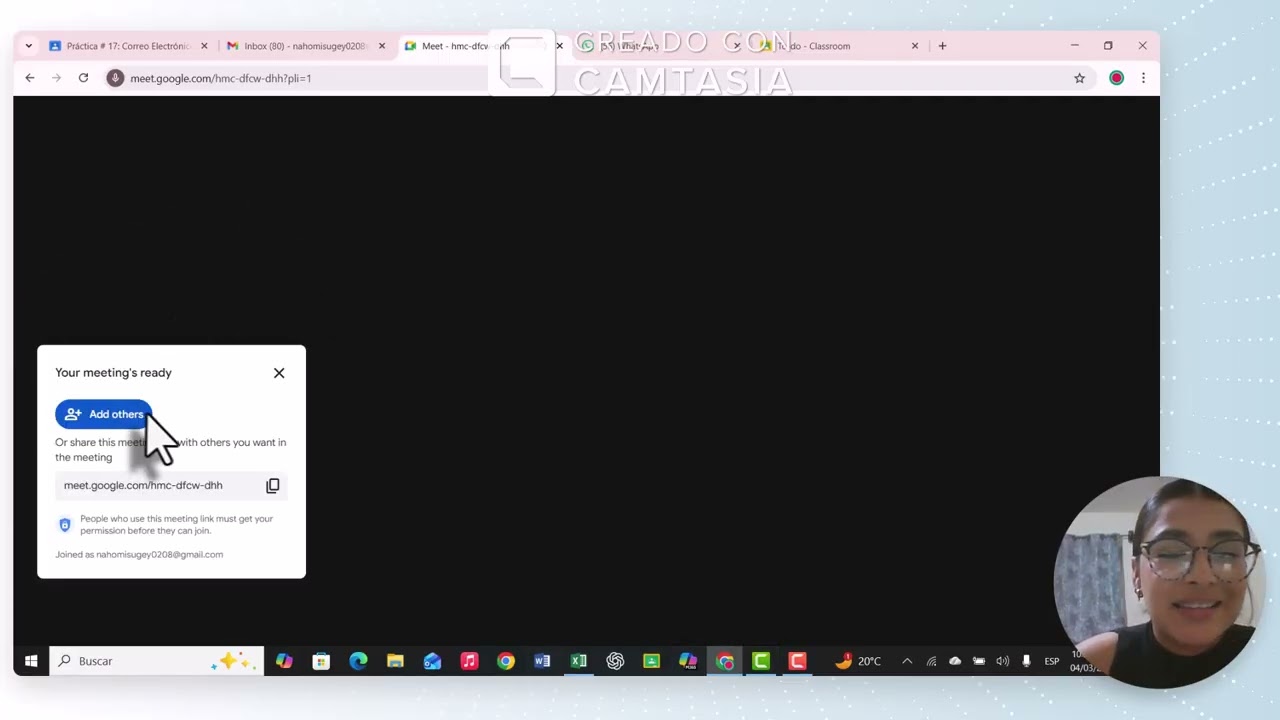Open the Windows Start menu
The width and height of the screenshot is (1280, 720).
(x=31, y=661)
